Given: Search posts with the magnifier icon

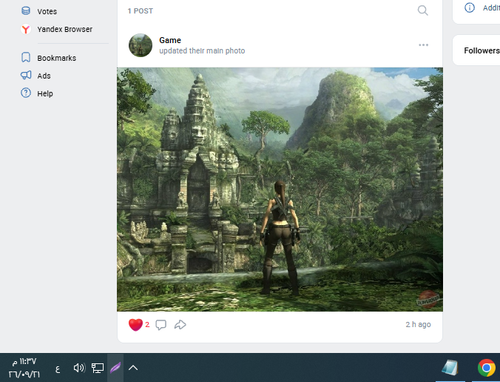Looking at the screenshot, I should click(423, 11).
